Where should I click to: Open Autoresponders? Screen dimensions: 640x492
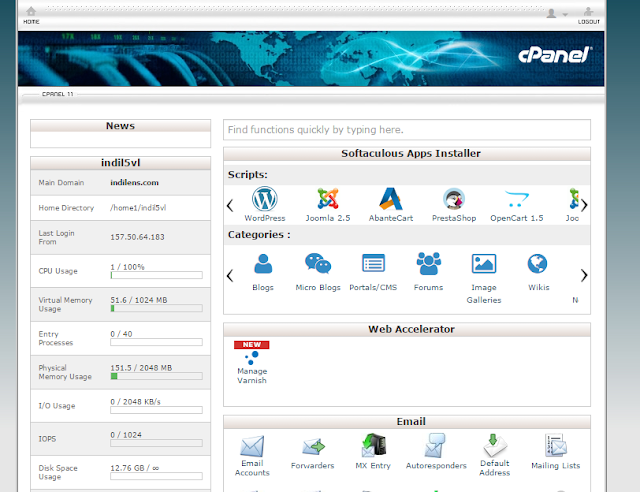436,452
